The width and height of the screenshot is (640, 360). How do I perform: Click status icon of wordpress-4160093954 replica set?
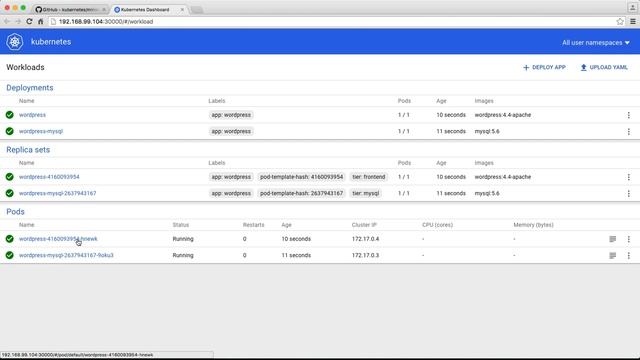click(x=10, y=177)
